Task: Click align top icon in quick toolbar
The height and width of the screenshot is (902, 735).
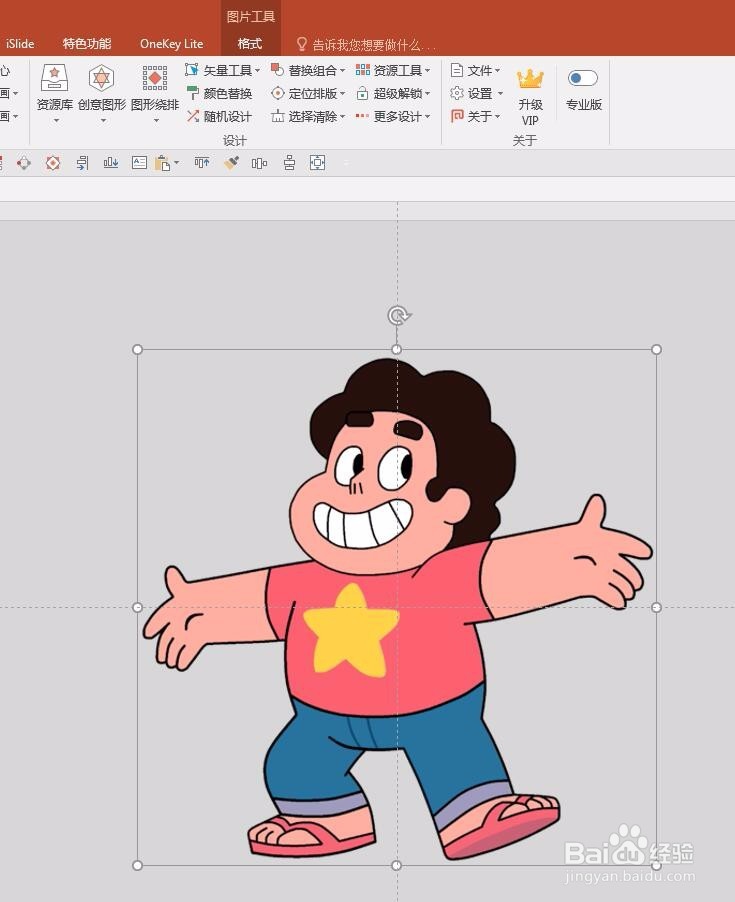Action: 202,163
